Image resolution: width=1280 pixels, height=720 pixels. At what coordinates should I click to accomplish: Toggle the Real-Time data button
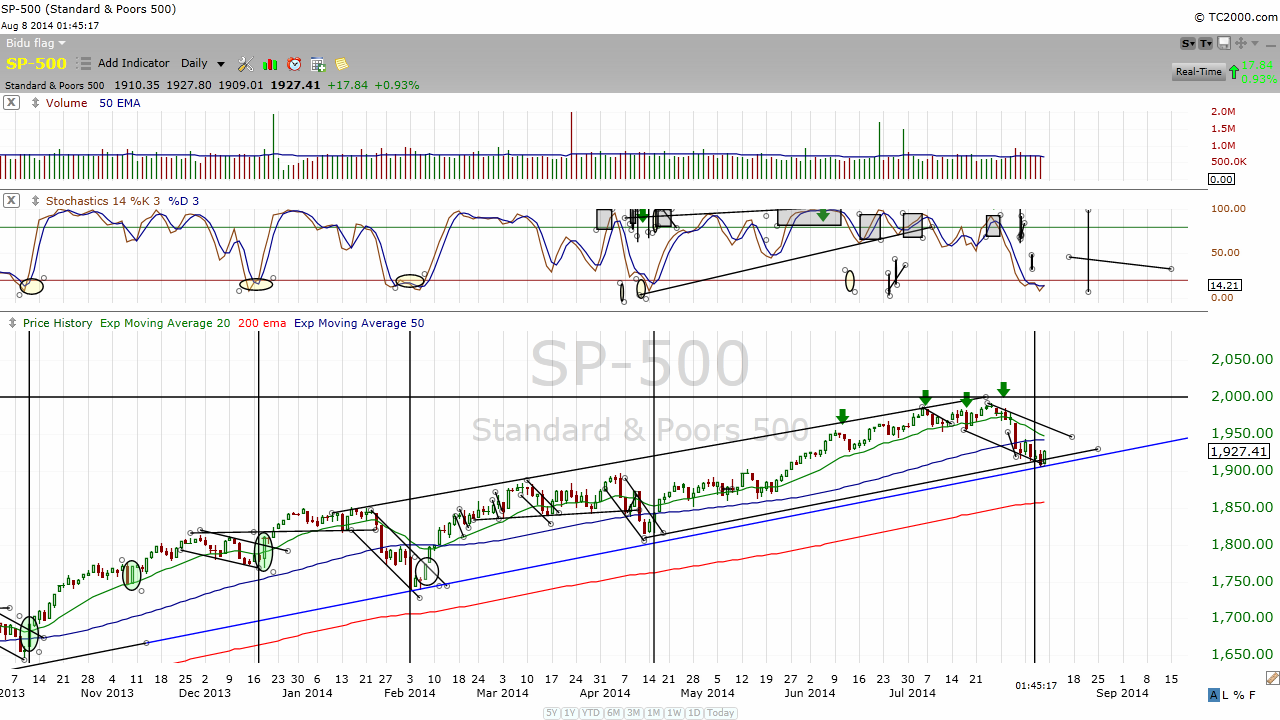pyautogui.click(x=1198, y=72)
